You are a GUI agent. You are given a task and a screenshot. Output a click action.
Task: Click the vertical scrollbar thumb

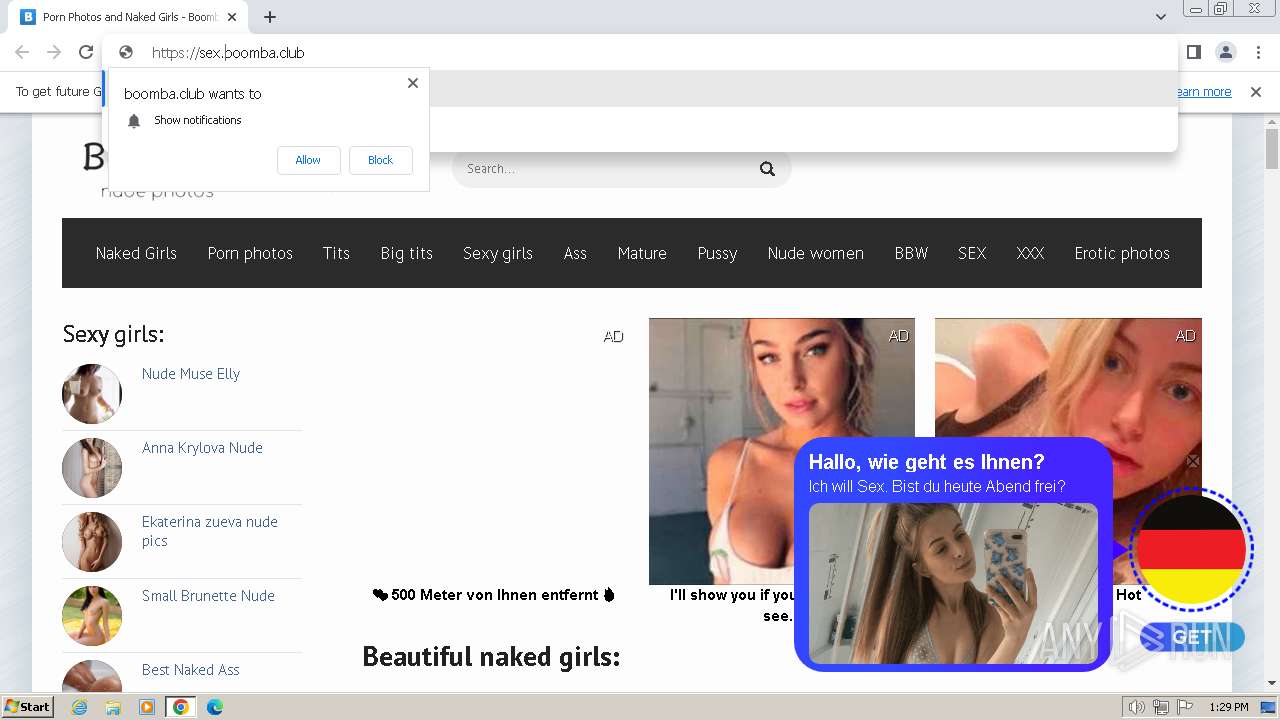coord(1272,150)
